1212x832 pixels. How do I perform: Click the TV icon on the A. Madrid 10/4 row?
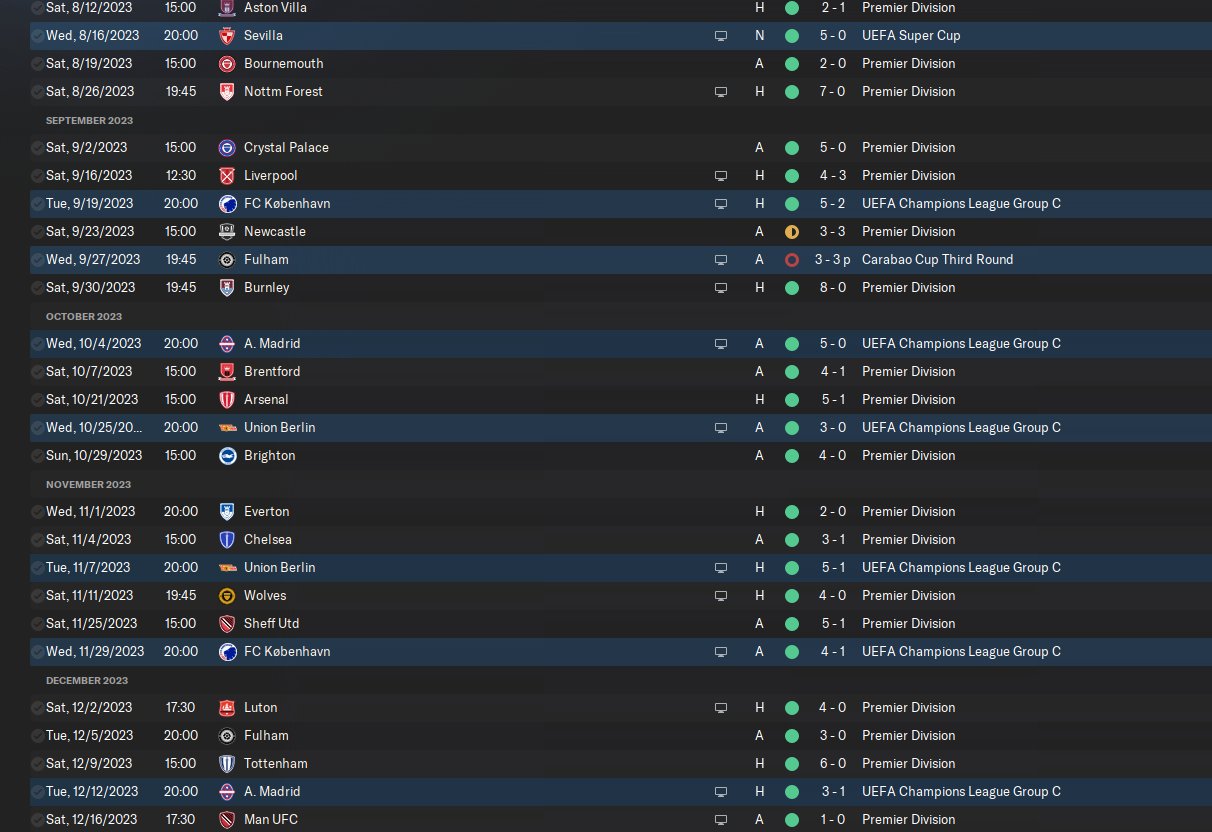720,343
